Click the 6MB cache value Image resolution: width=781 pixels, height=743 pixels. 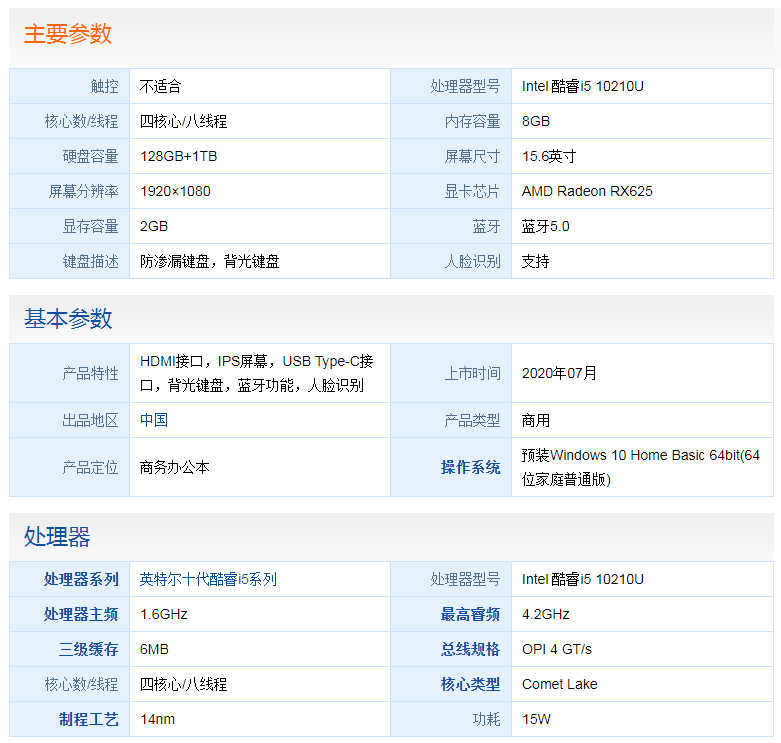click(x=154, y=649)
